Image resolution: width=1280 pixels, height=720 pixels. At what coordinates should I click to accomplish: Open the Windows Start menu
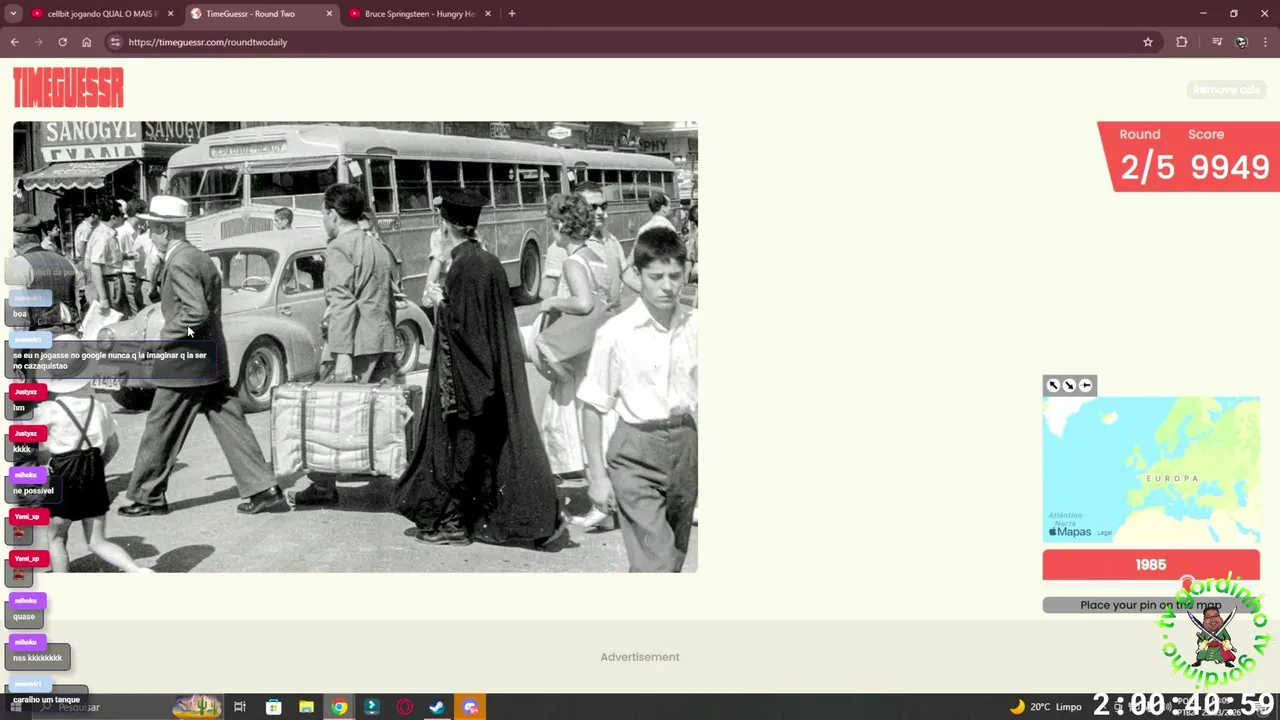[x=16, y=707]
